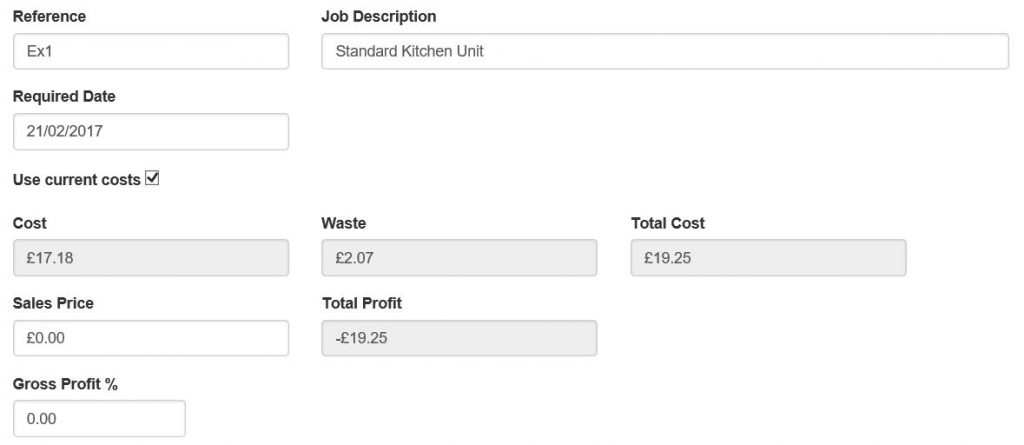The image size is (1024, 445).
Task: Focus the Job Description text box
Action: [x=665, y=51]
